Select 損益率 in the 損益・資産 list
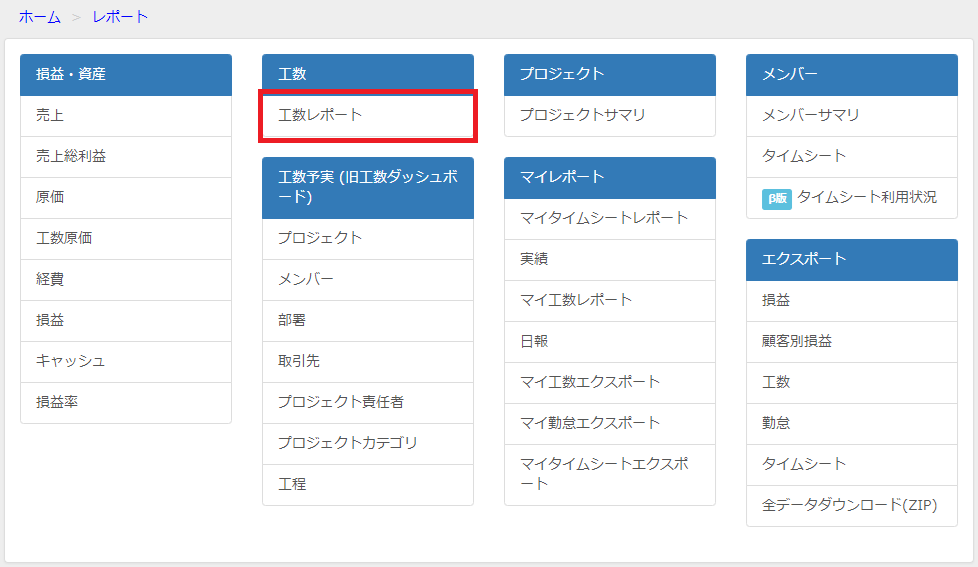Image resolution: width=978 pixels, height=567 pixels. [x=126, y=402]
